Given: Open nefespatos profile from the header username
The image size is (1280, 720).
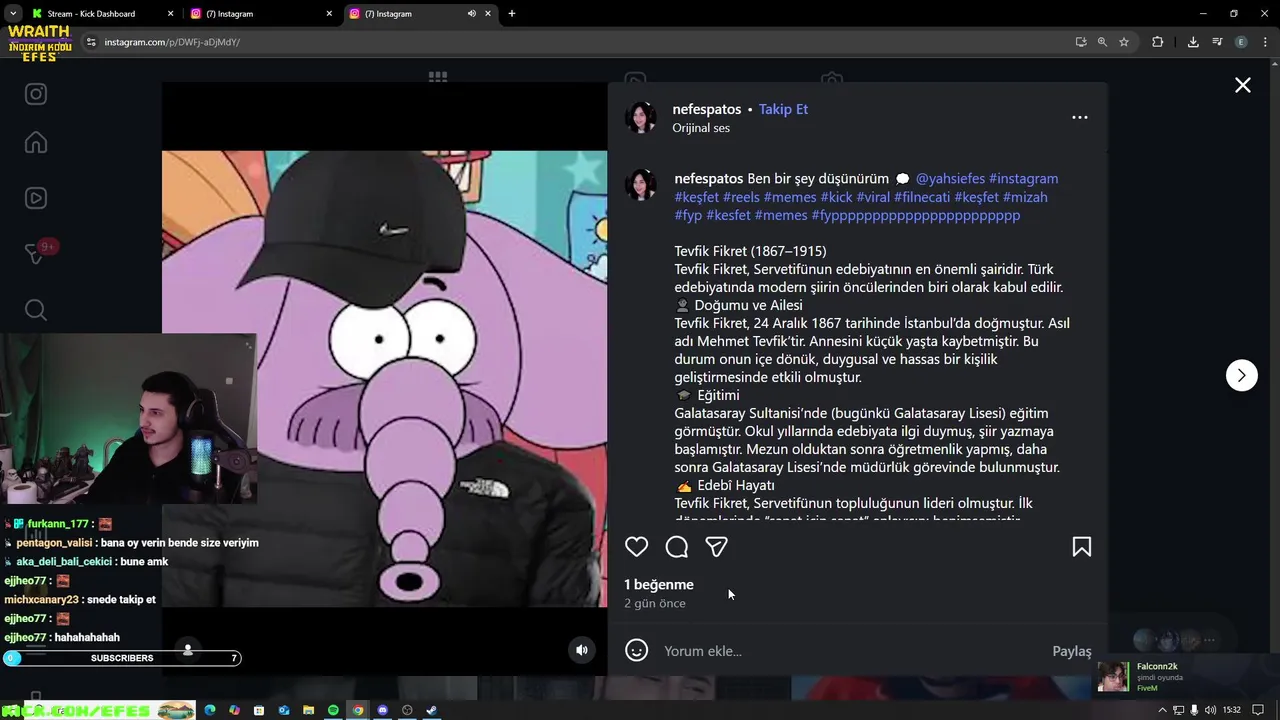Looking at the screenshot, I should [707, 109].
